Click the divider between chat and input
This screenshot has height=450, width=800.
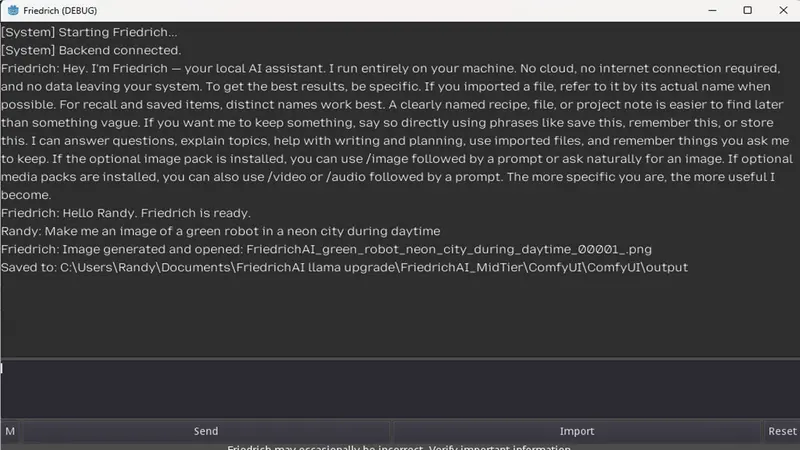400,359
